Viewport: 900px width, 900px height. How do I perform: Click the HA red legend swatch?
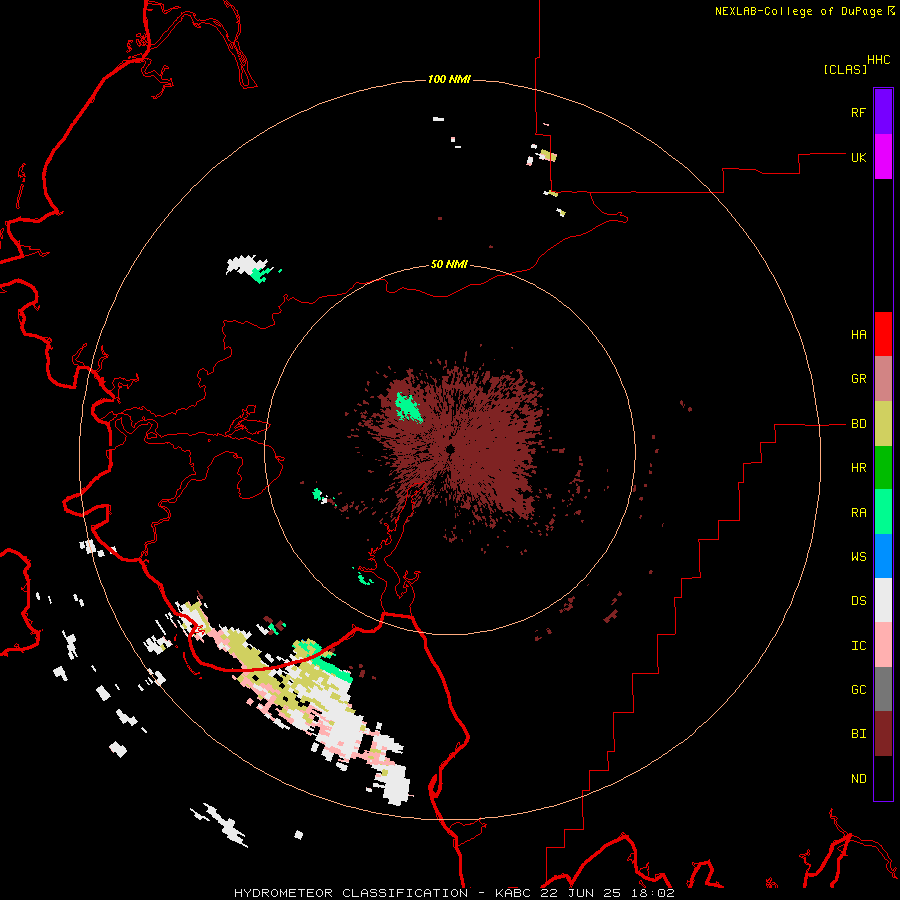point(883,334)
